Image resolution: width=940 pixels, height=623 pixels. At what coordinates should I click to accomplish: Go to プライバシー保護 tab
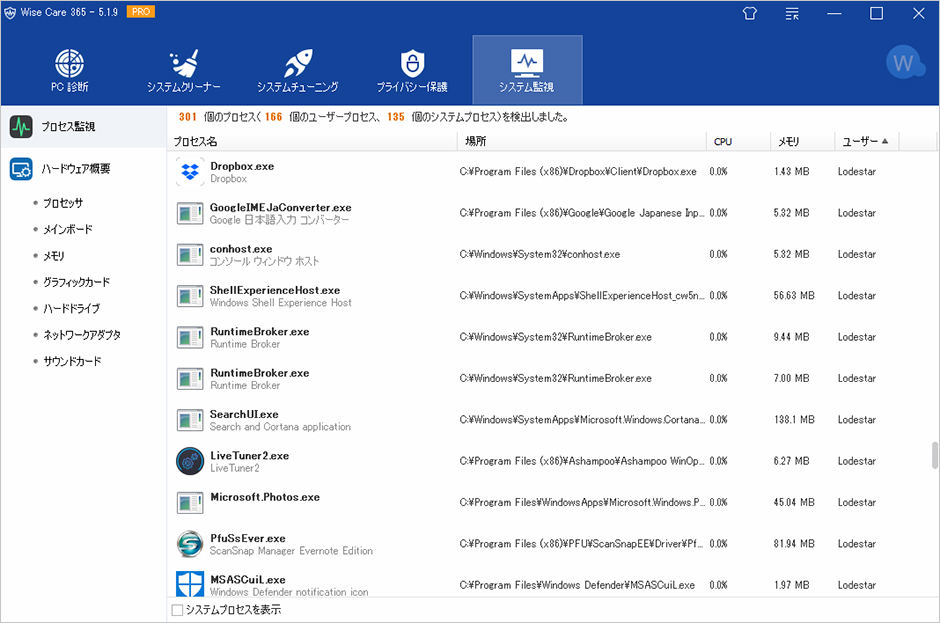(412, 70)
